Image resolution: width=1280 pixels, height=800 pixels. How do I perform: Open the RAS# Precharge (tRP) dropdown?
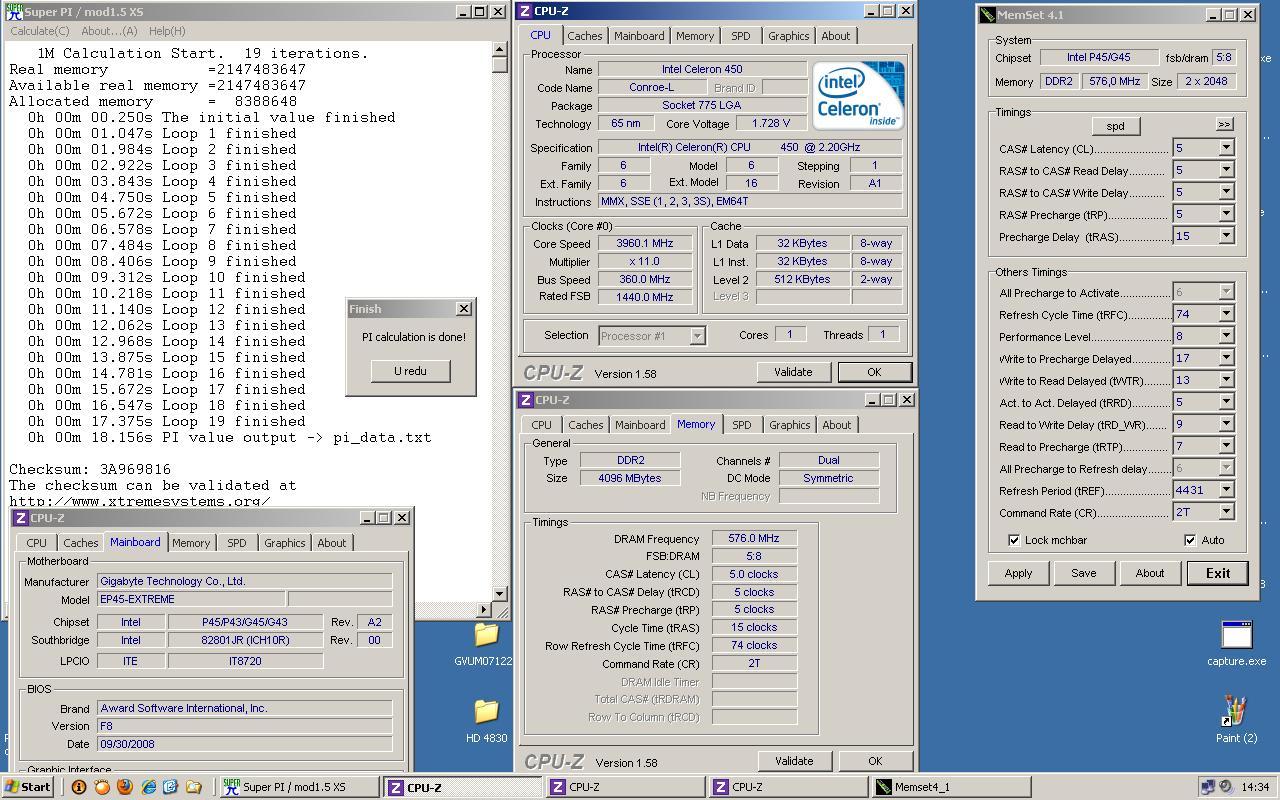1226,214
